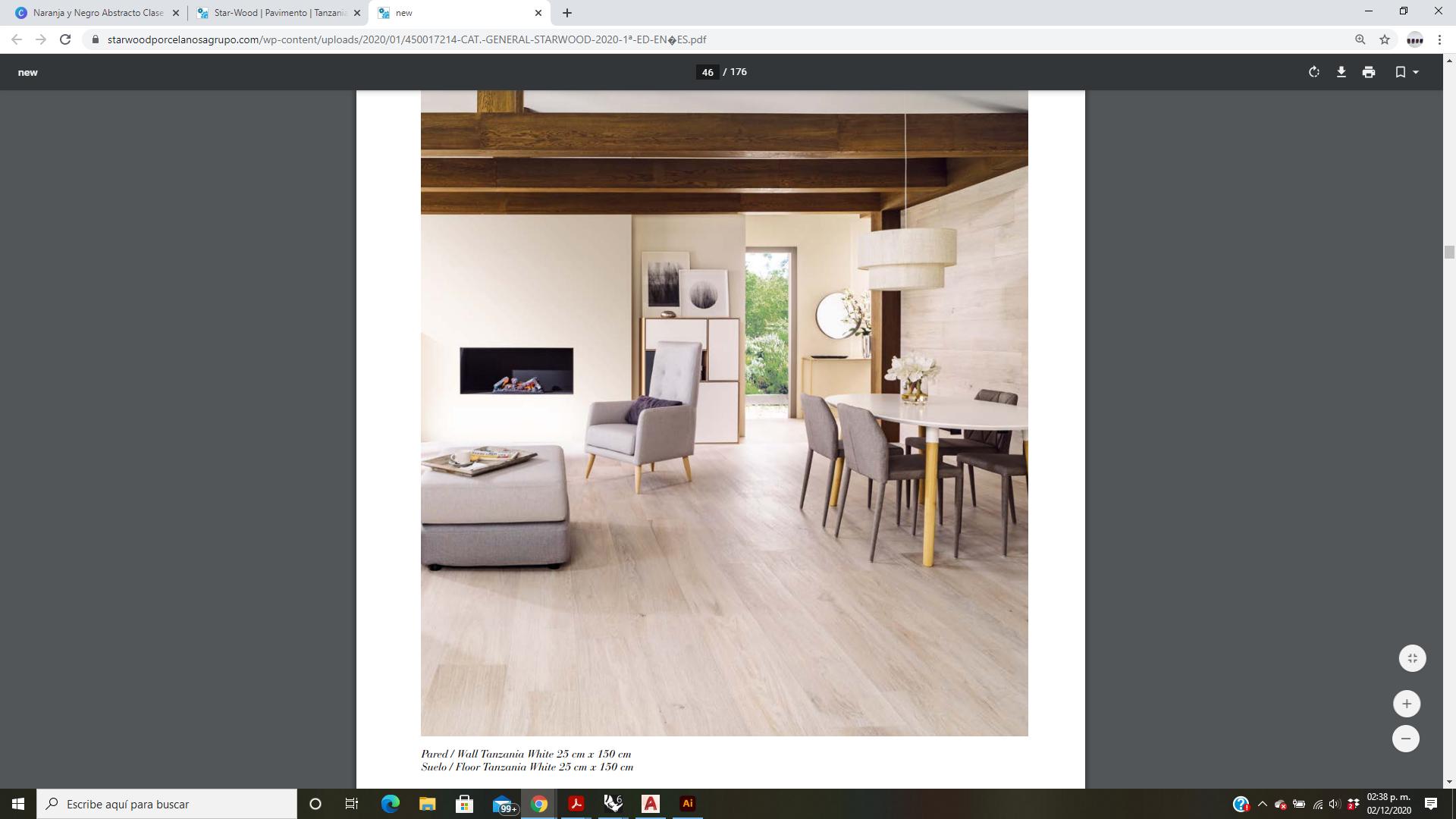
Task: Show hidden system tray icons
Action: pyautogui.click(x=1262, y=804)
